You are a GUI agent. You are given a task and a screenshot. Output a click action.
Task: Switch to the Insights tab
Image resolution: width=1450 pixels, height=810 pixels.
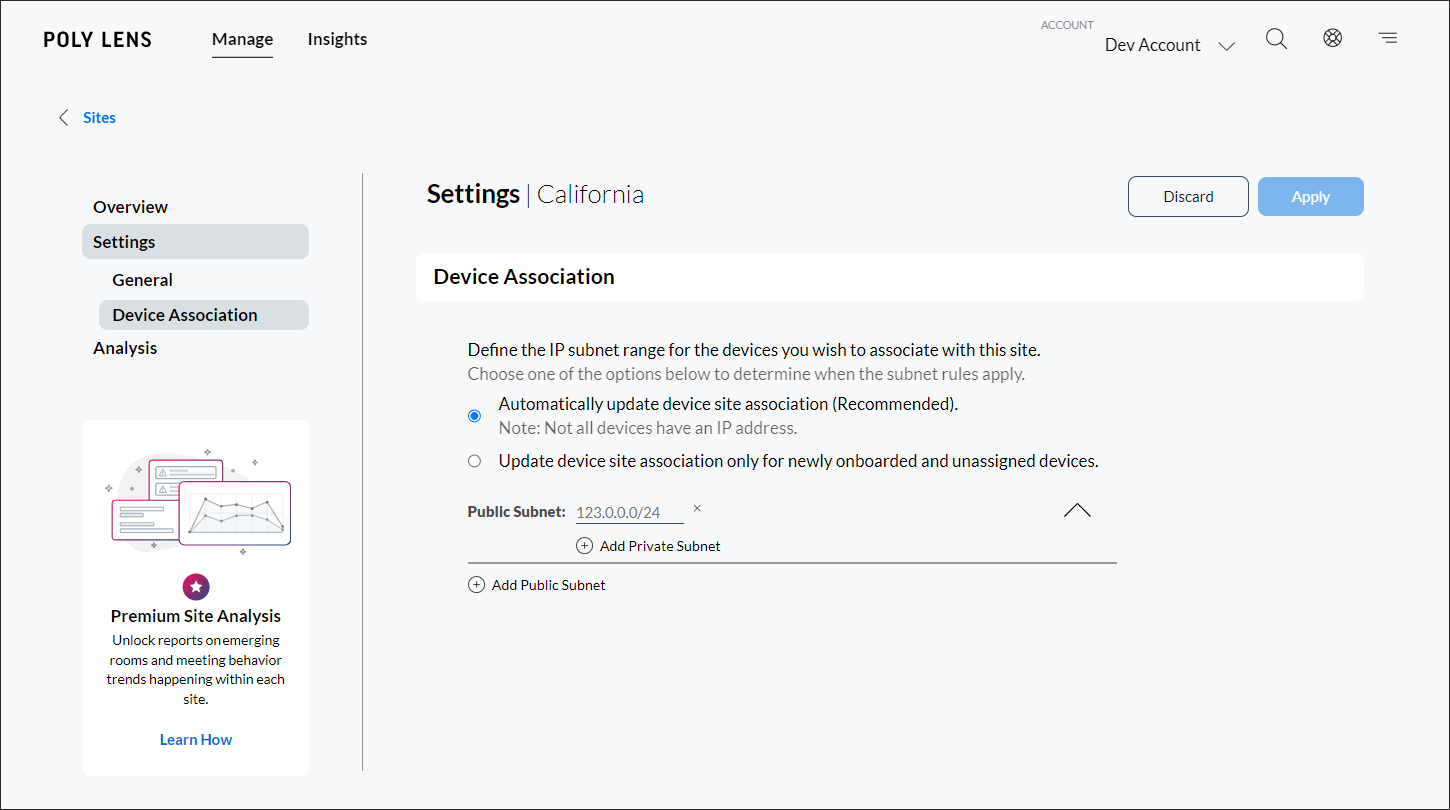pyautogui.click(x=337, y=39)
